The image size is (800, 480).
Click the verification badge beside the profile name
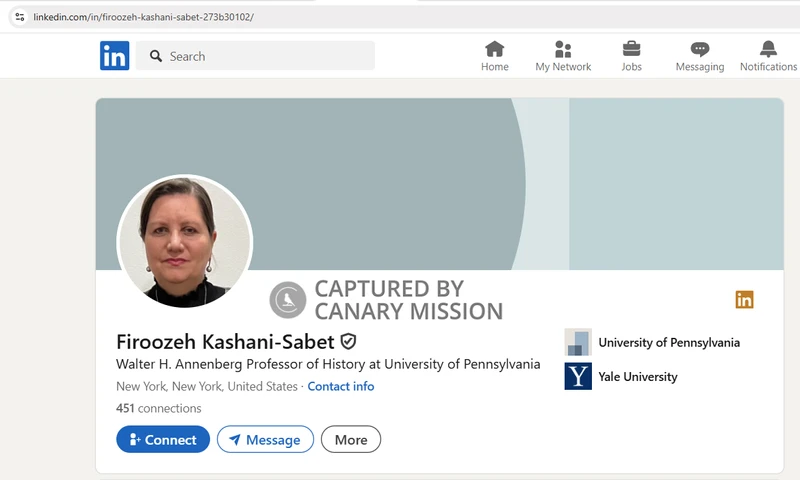pos(349,341)
